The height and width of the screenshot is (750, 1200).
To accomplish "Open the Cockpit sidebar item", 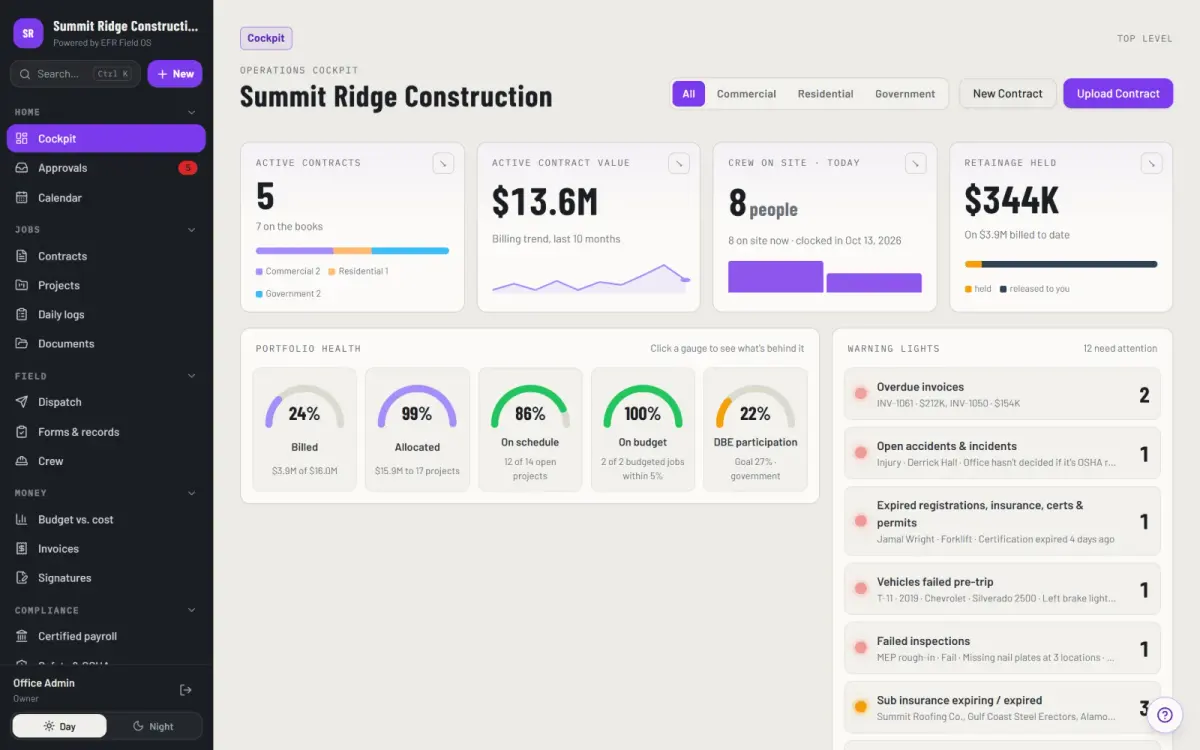I will pyautogui.click(x=106, y=138).
